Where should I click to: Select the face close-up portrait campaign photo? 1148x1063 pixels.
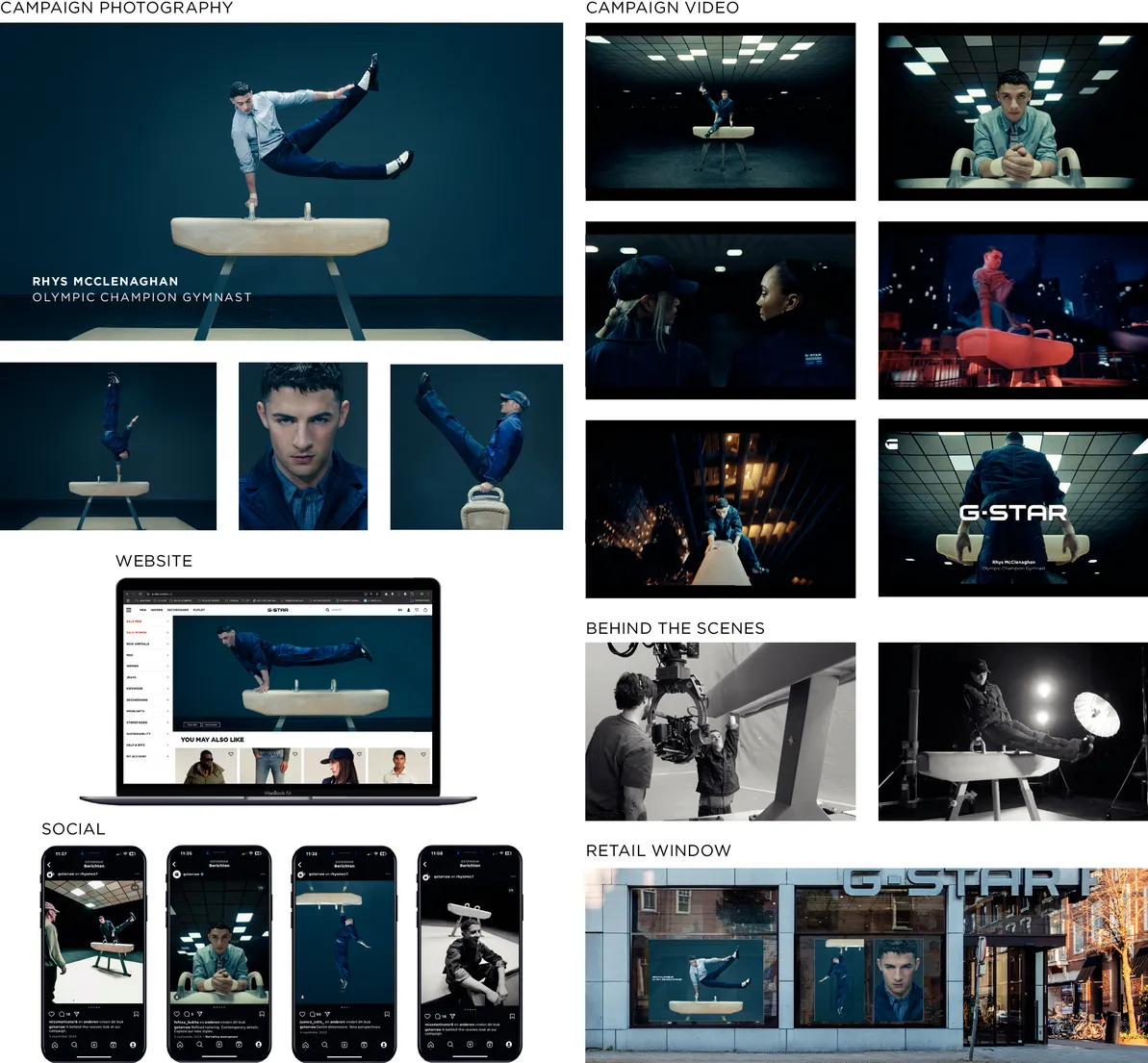coord(303,445)
